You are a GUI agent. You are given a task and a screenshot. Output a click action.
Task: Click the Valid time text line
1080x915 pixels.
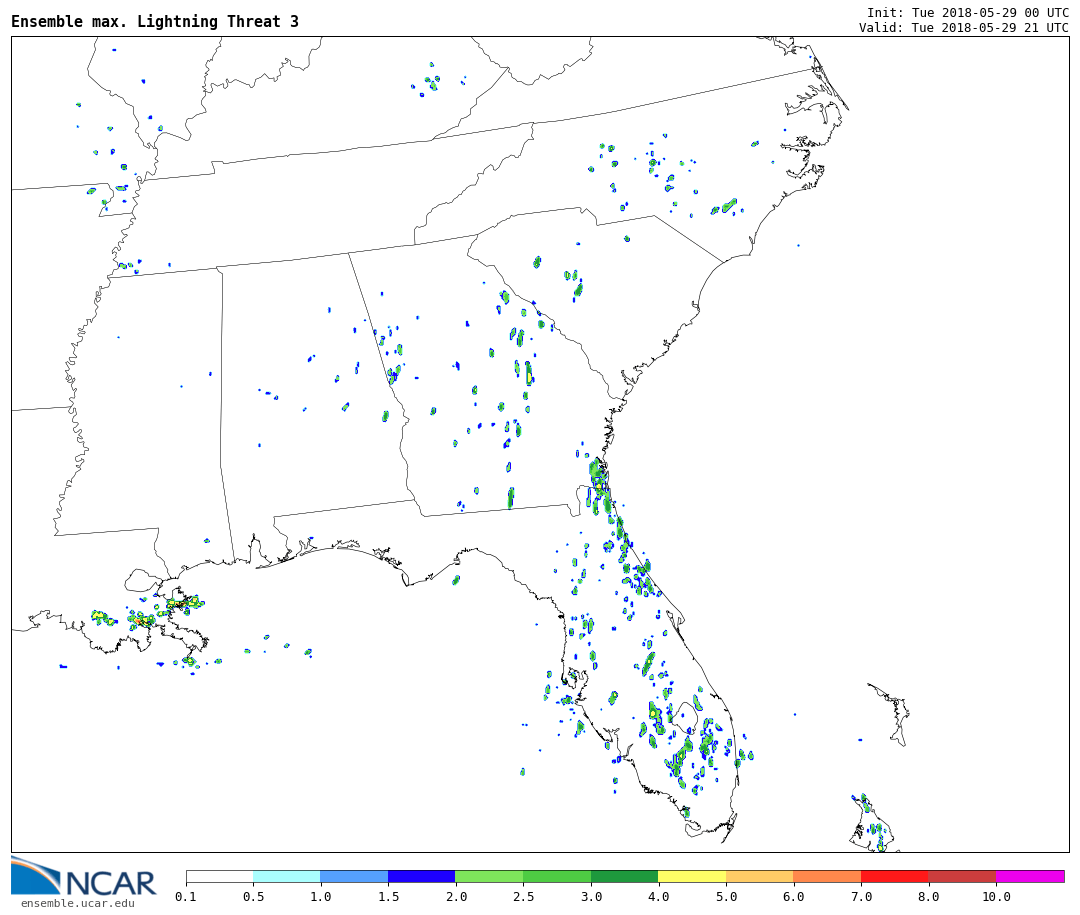coord(963,28)
